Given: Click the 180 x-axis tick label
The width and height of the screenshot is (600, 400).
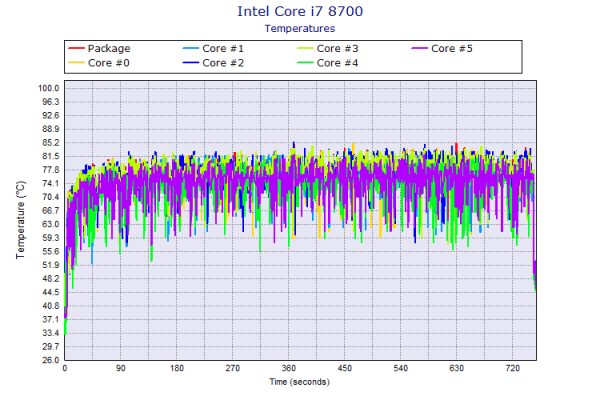Looking at the screenshot, I should tap(177, 368).
